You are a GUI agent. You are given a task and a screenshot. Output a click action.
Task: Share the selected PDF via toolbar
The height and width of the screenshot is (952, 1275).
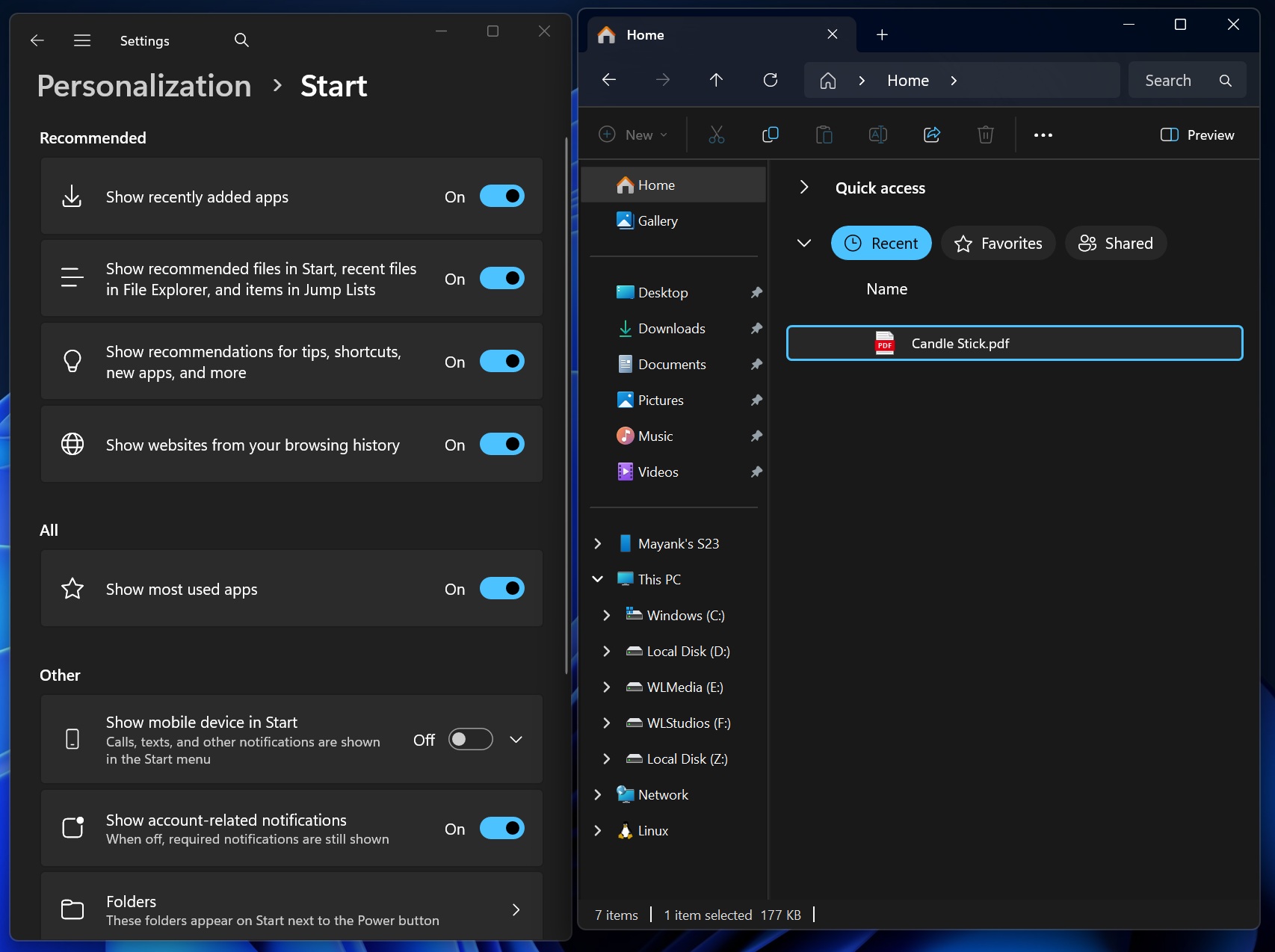931,135
